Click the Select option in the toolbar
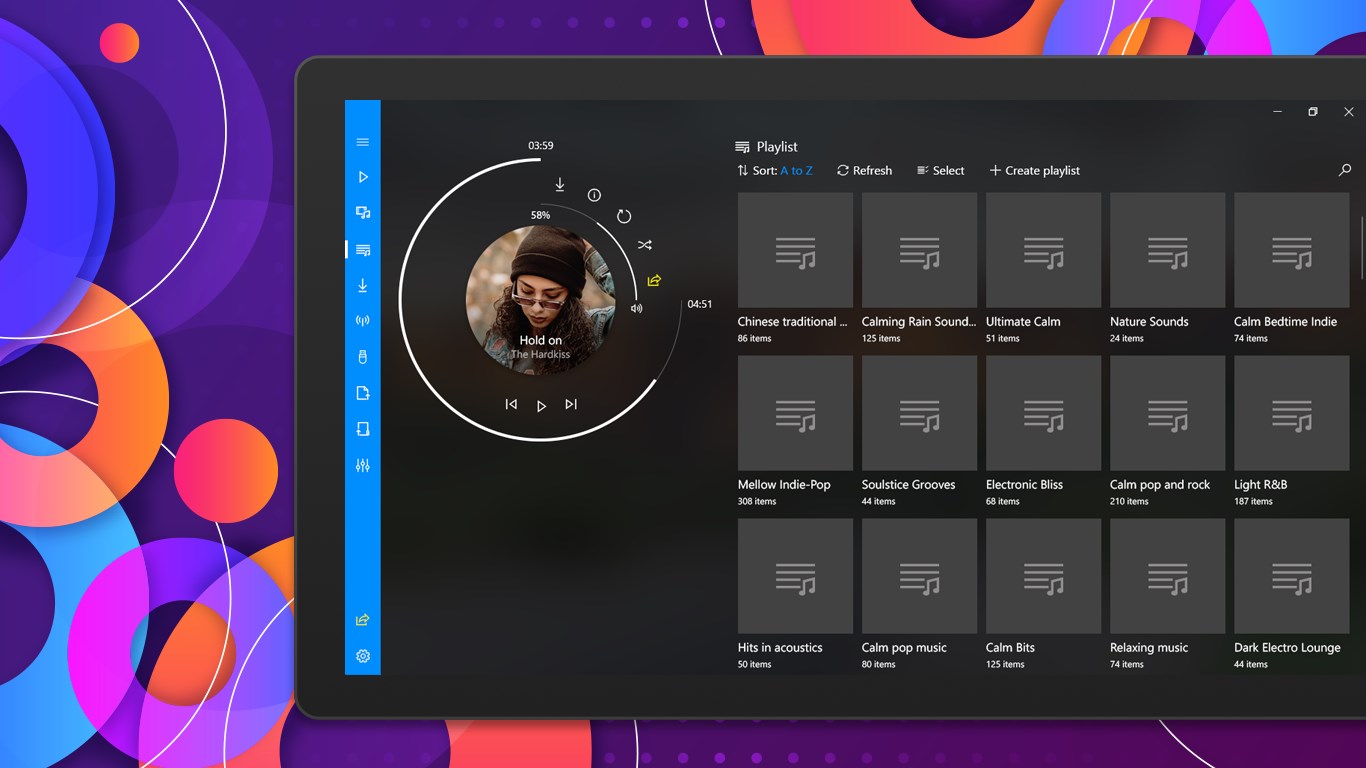 (x=941, y=171)
